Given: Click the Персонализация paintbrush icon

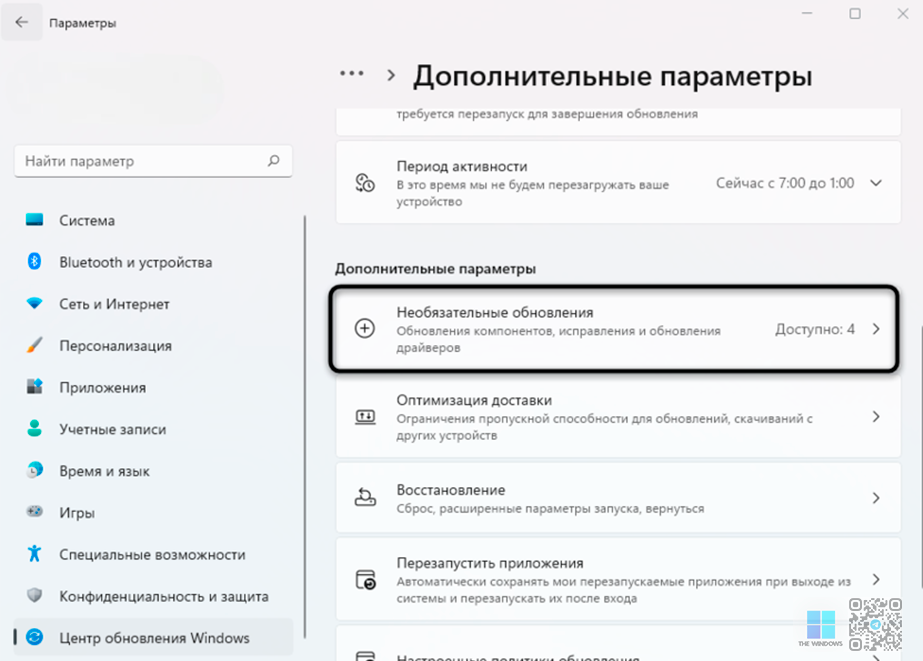Looking at the screenshot, I should 34,345.
